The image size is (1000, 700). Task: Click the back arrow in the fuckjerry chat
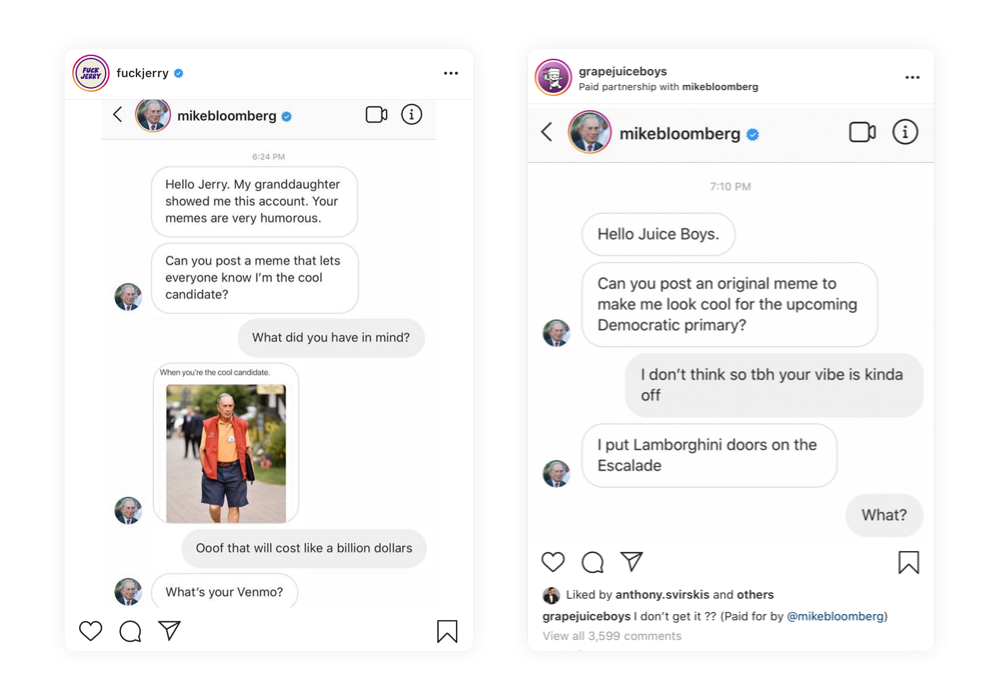point(118,115)
